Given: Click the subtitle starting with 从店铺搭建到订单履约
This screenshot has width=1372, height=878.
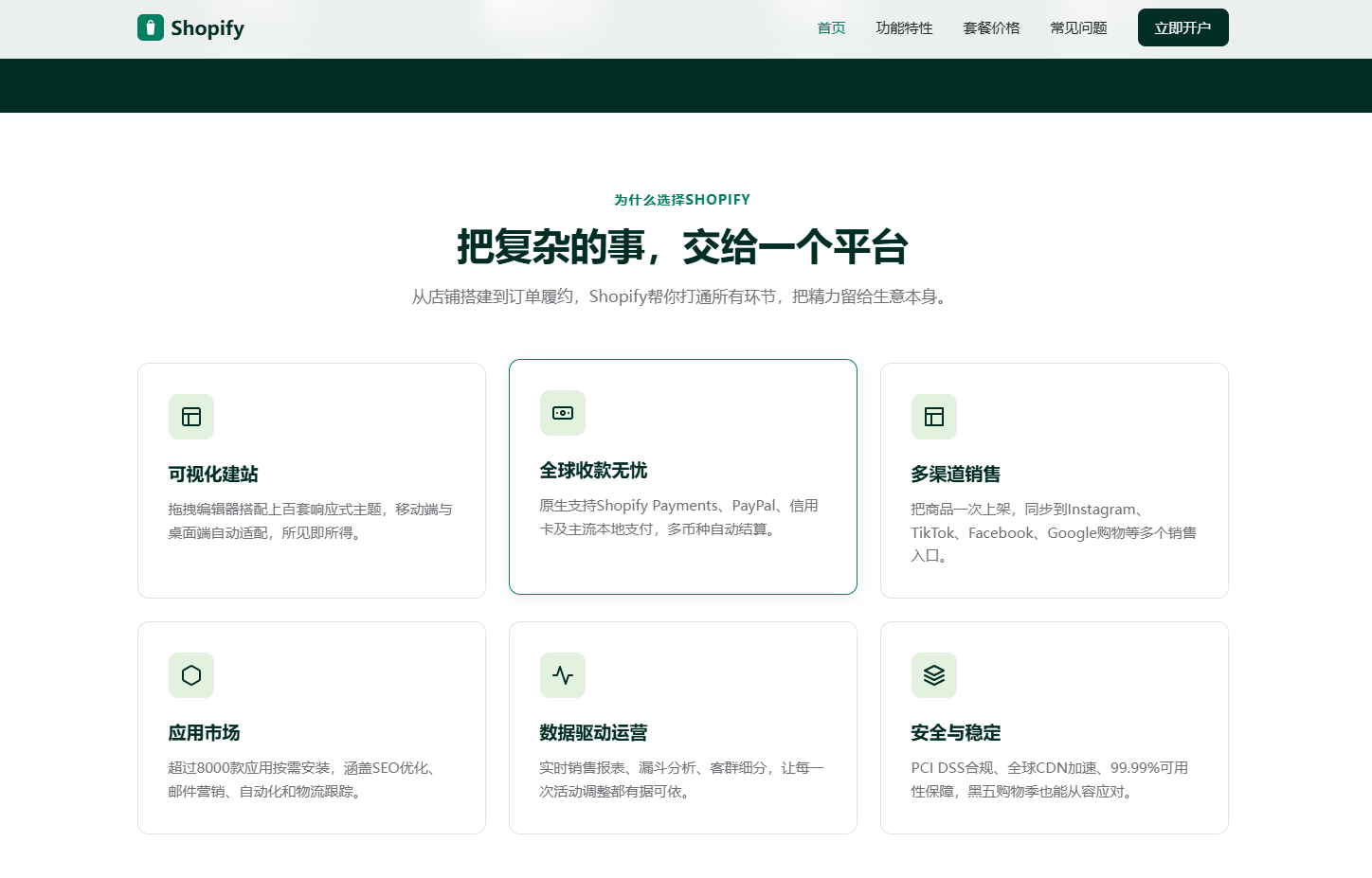Looking at the screenshot, I should [x=682, y=296].
